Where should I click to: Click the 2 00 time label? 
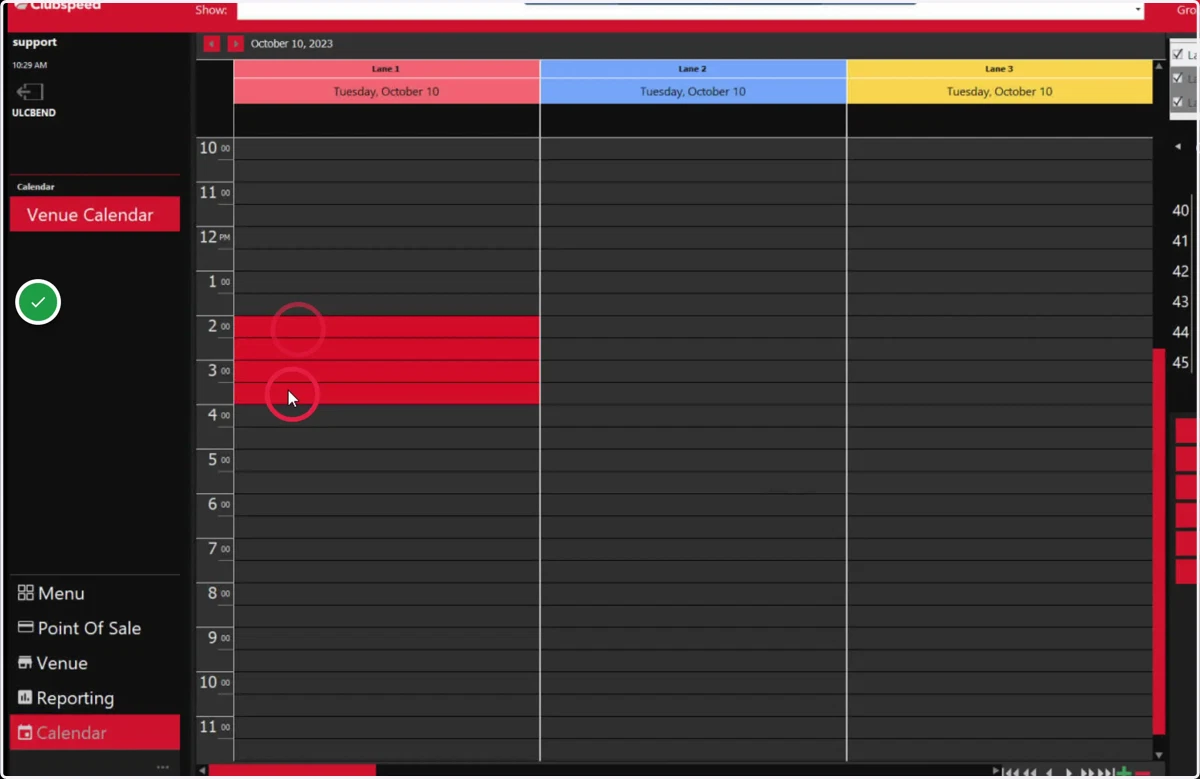[219, 326]
